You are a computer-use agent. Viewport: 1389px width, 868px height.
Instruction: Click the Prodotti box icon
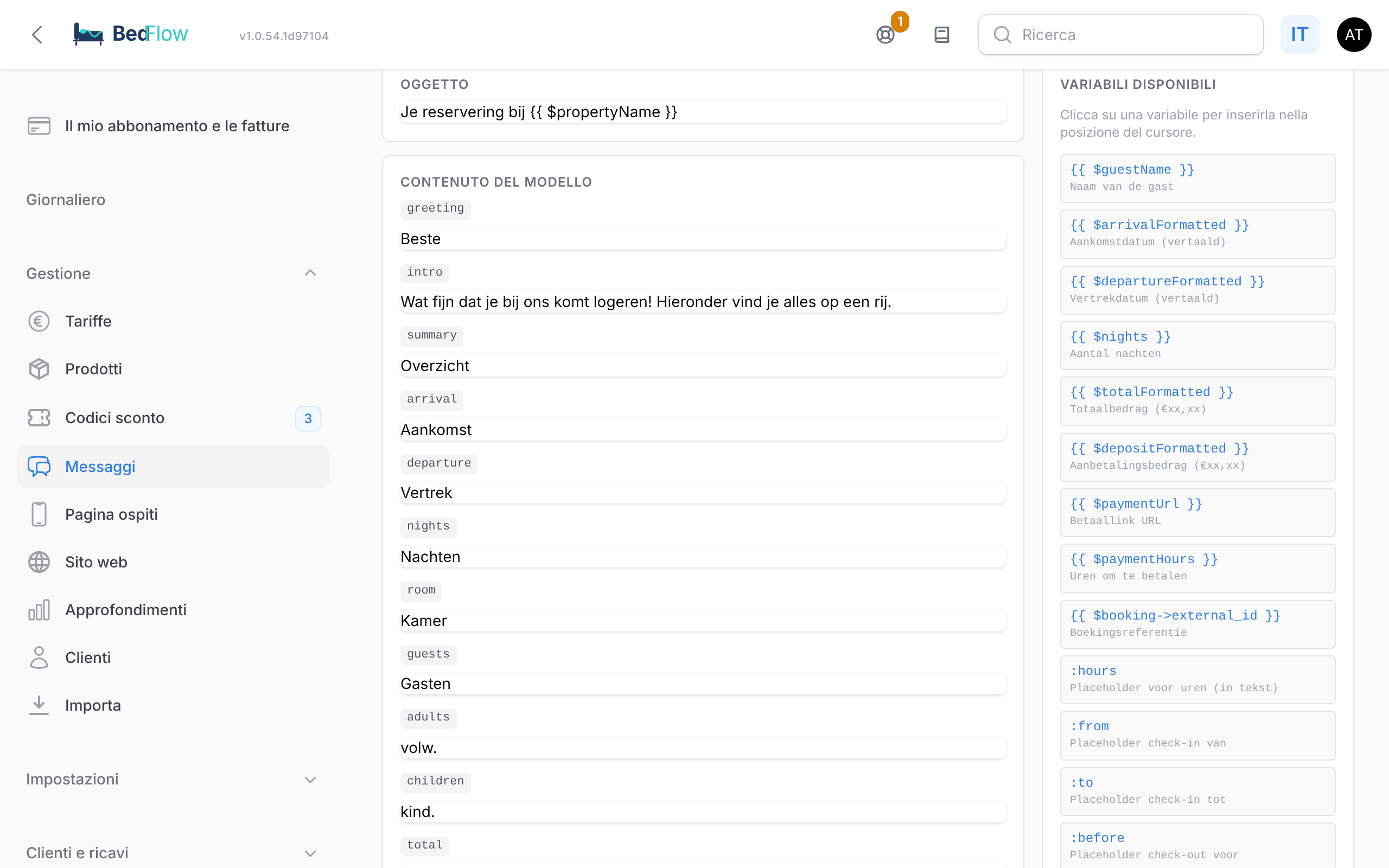[39, 368]
